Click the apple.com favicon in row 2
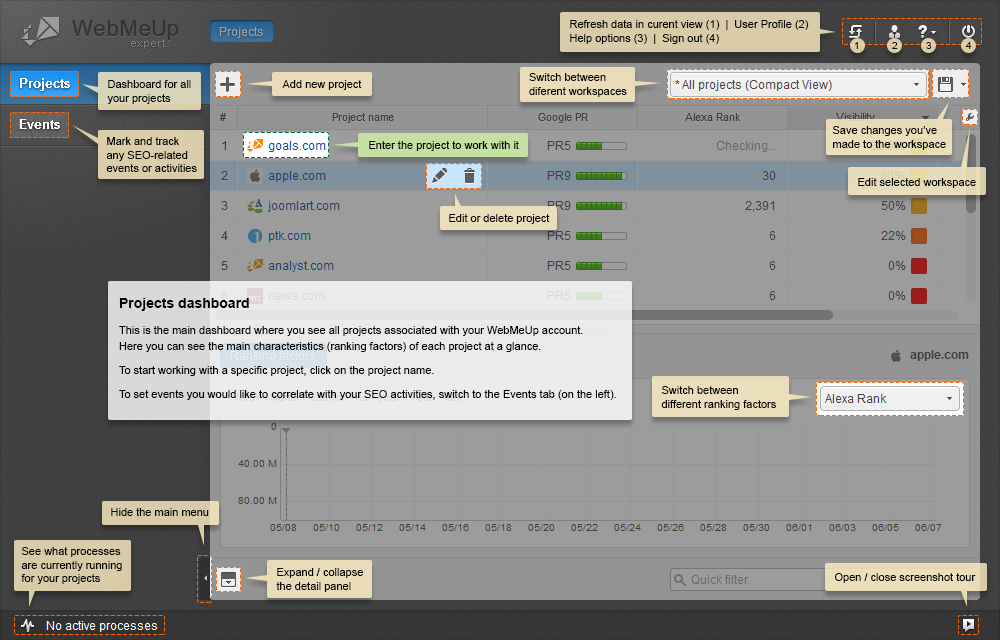 pos(254,176)
